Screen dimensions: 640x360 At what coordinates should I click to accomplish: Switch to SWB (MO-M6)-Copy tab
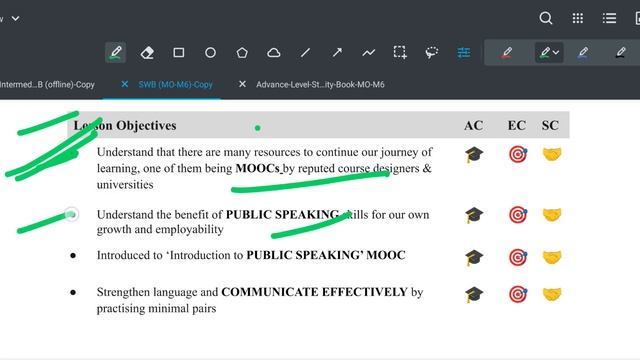[176, 84]
